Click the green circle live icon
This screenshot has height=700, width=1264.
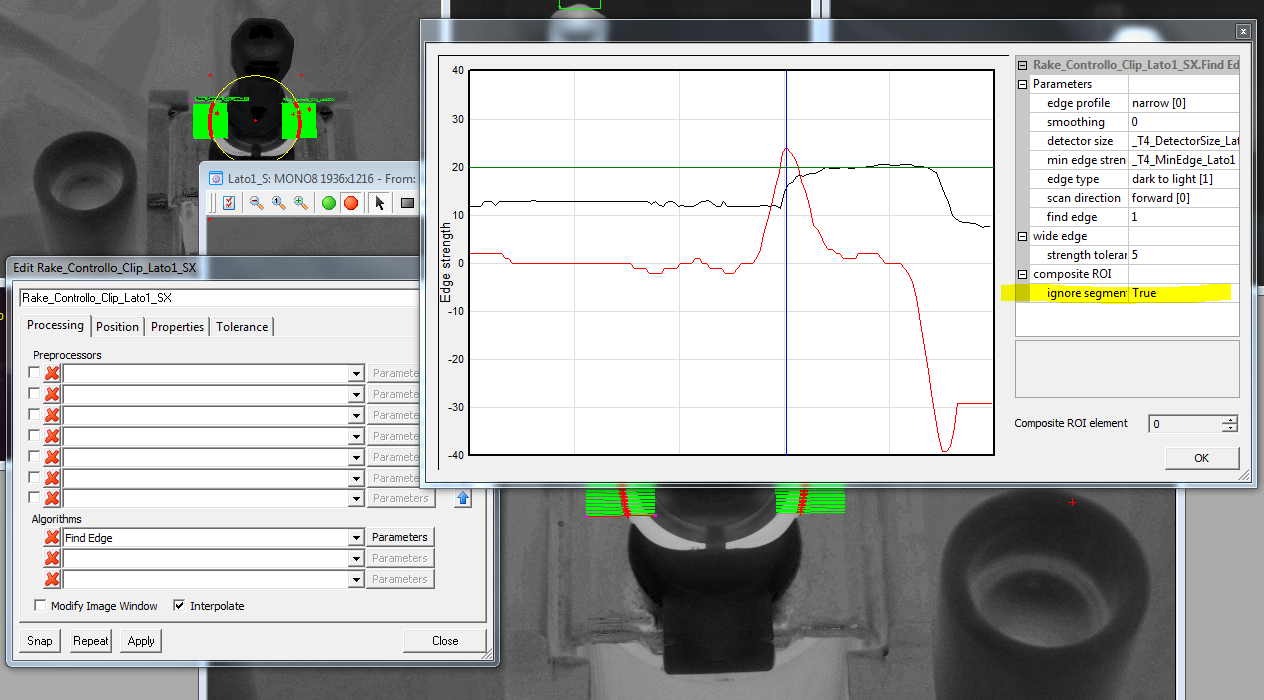click(x=329, y=203)
